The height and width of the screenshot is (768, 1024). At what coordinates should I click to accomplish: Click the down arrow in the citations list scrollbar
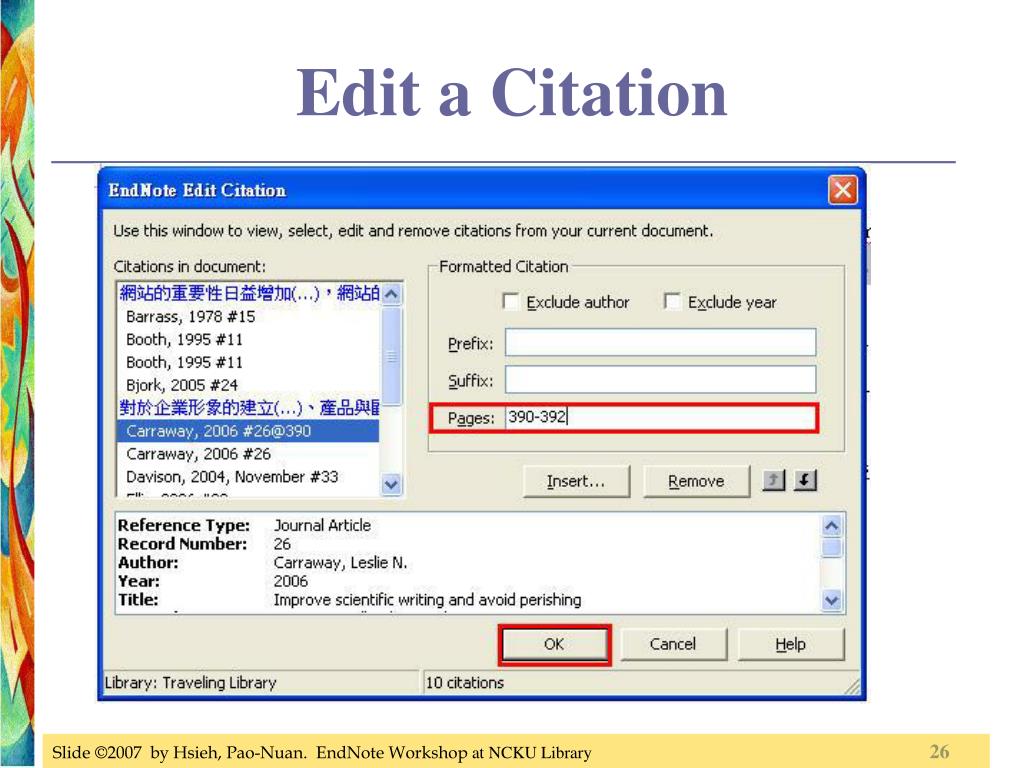tap(391, 485)
